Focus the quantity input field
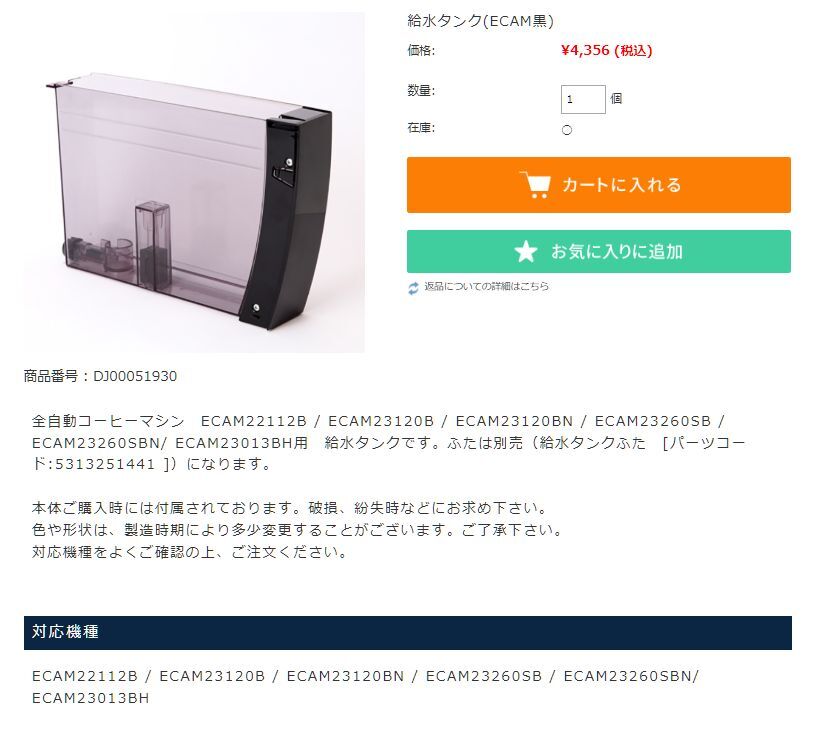826x735 pixels. pos(583,99)
